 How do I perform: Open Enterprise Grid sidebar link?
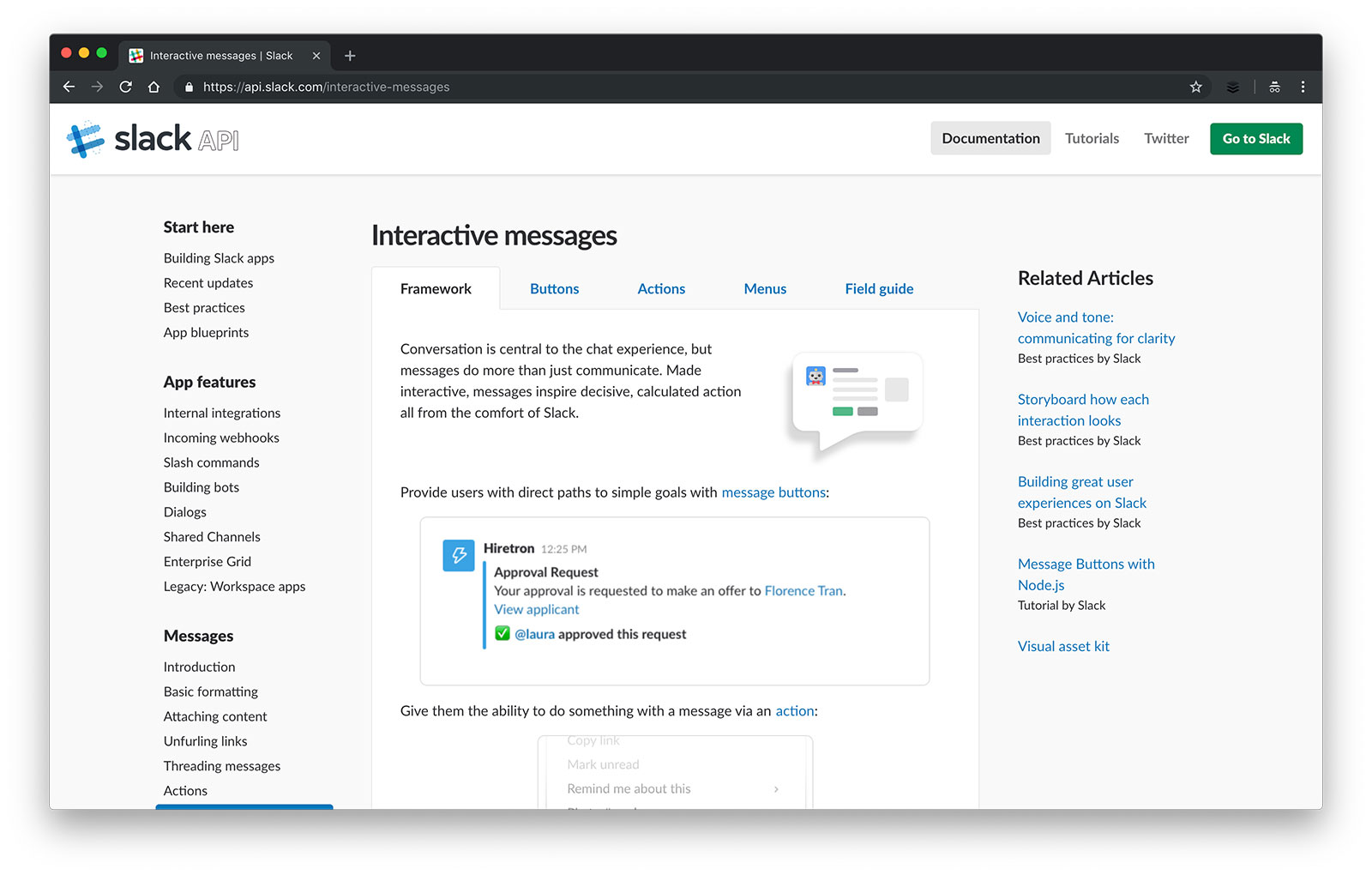point(208,562)
